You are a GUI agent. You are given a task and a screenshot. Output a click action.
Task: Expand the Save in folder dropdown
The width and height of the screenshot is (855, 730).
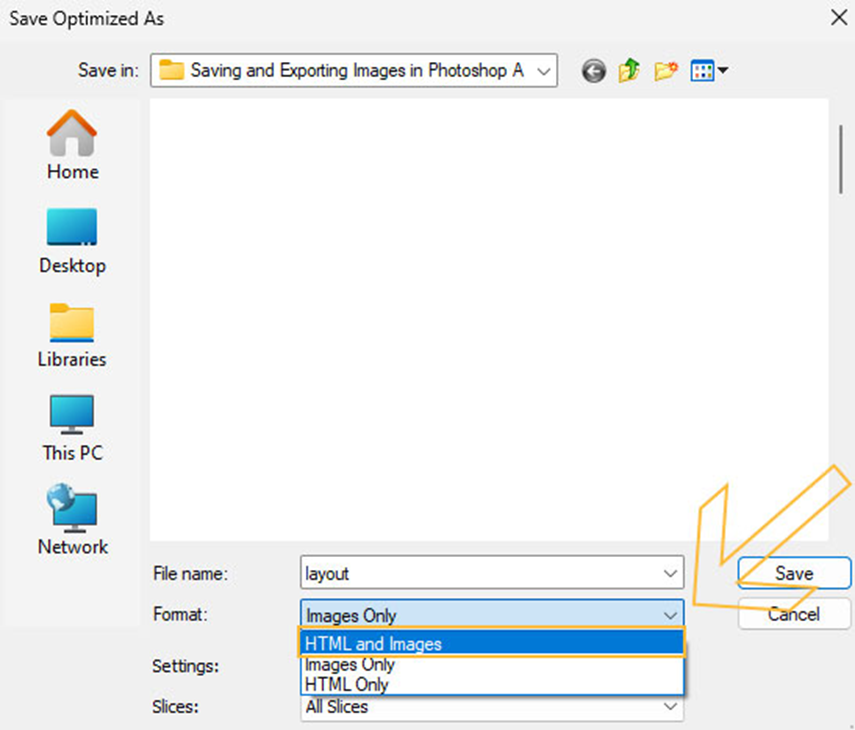[x=543, y=71]
